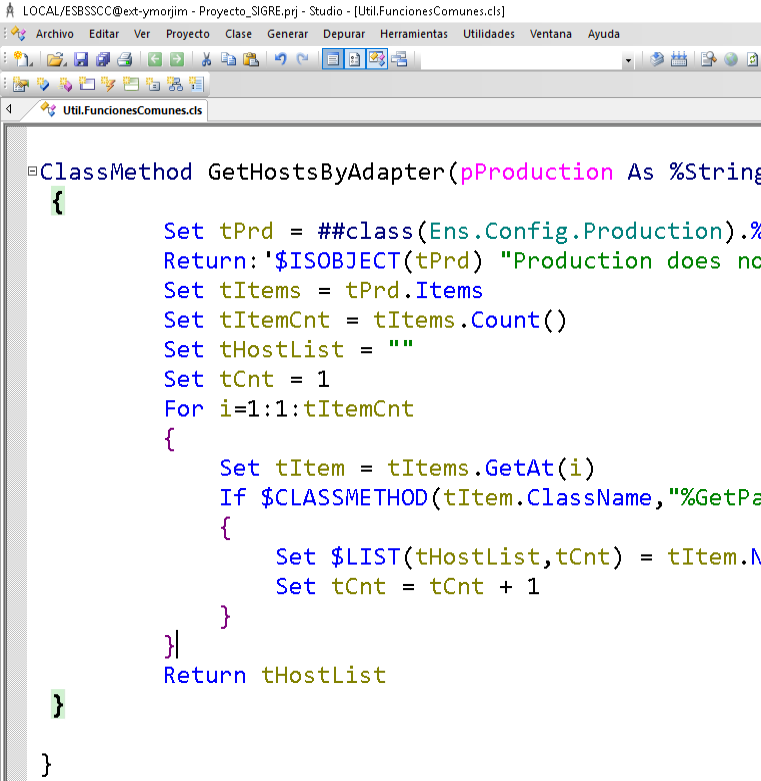This screenshot has height=781, width=761.
Task: Click the Cut scissors icon
Action: click(206, 60)
